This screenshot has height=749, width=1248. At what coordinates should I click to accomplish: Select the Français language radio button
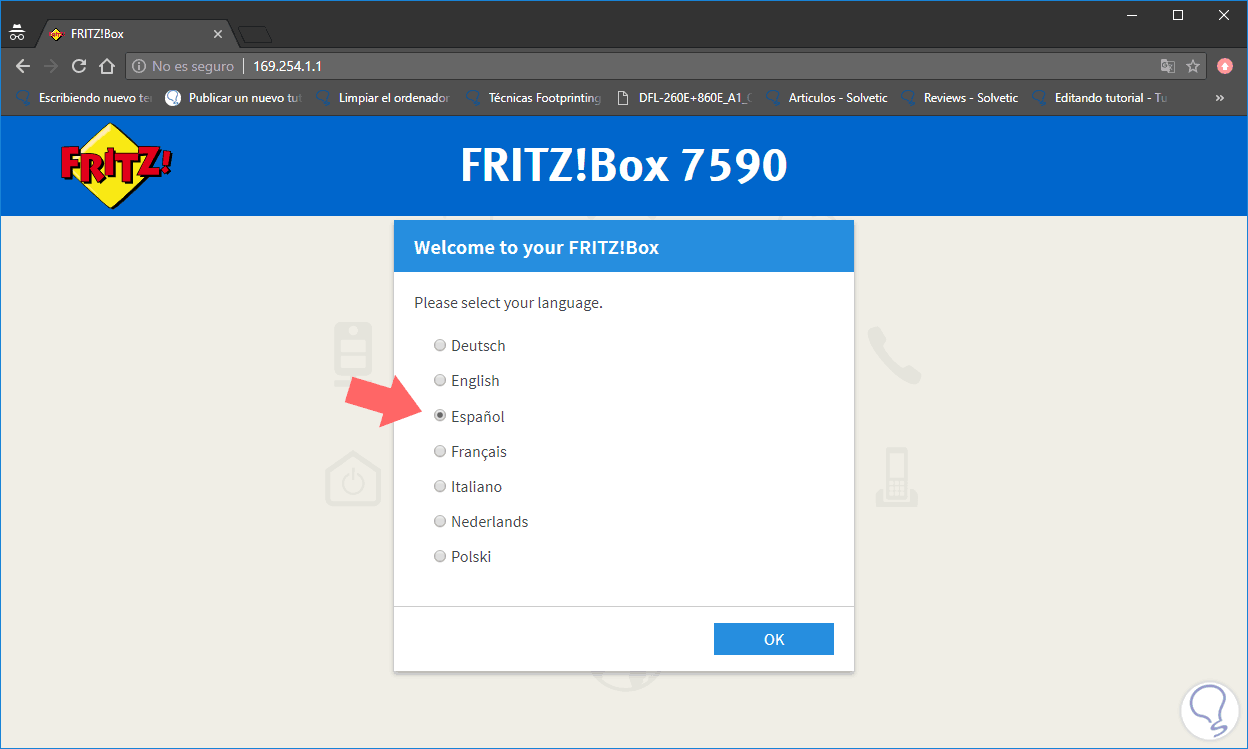(440, 451)
